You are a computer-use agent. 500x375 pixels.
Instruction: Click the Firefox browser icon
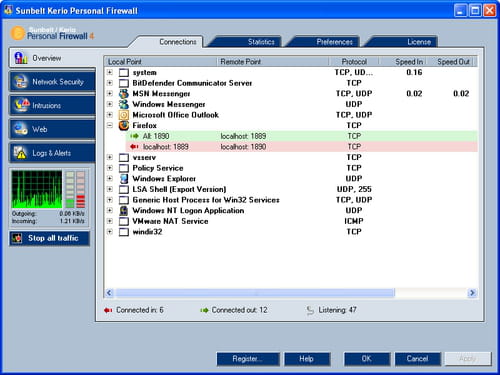tap(124, 126)
